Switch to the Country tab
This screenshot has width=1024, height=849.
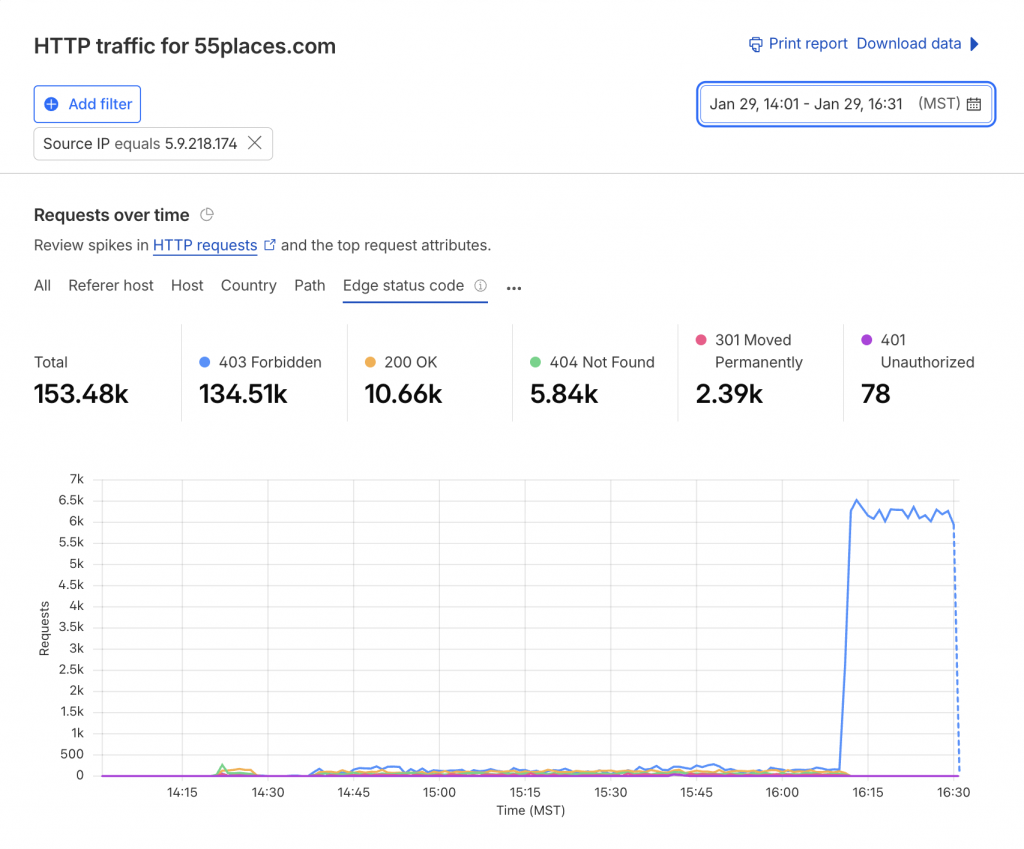pyautogui.click(x=248, y=286)
